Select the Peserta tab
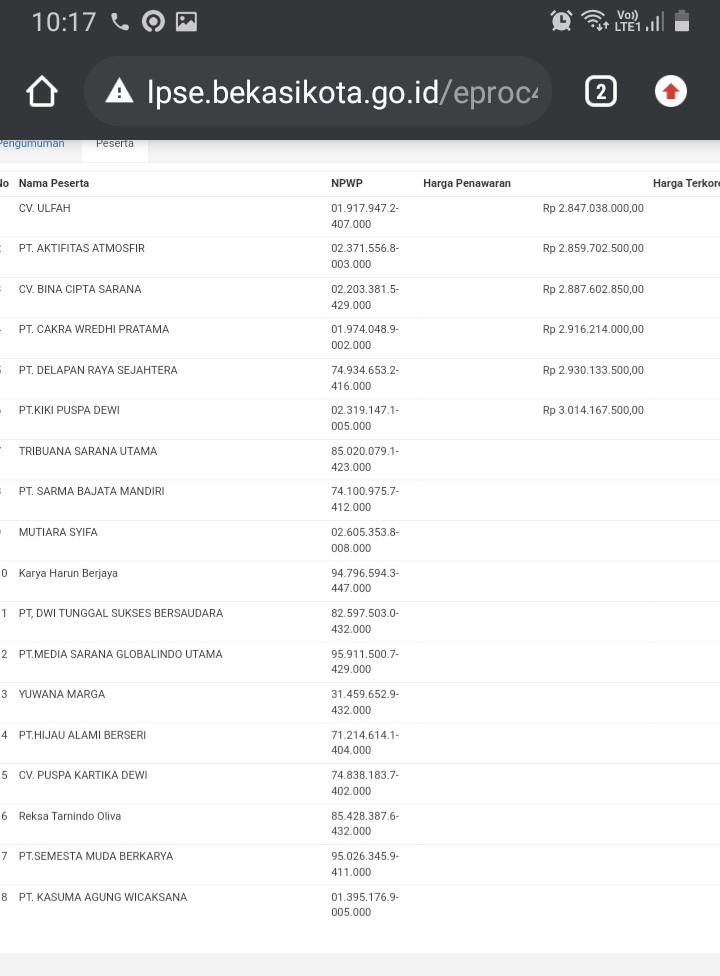This screenshot has width=720, height=976. point(115,144)
